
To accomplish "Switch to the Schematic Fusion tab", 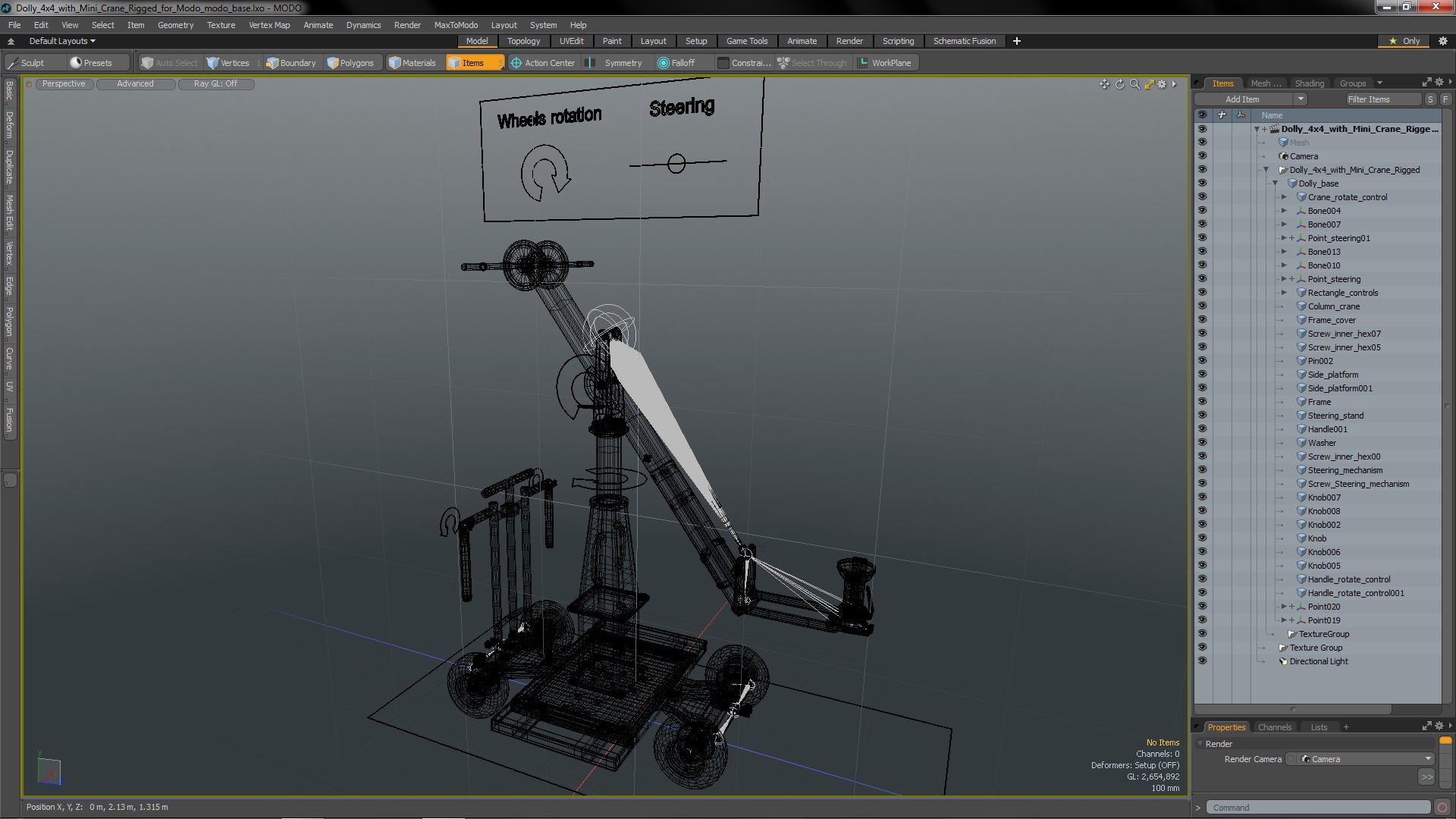I will [x=964, y=41].
